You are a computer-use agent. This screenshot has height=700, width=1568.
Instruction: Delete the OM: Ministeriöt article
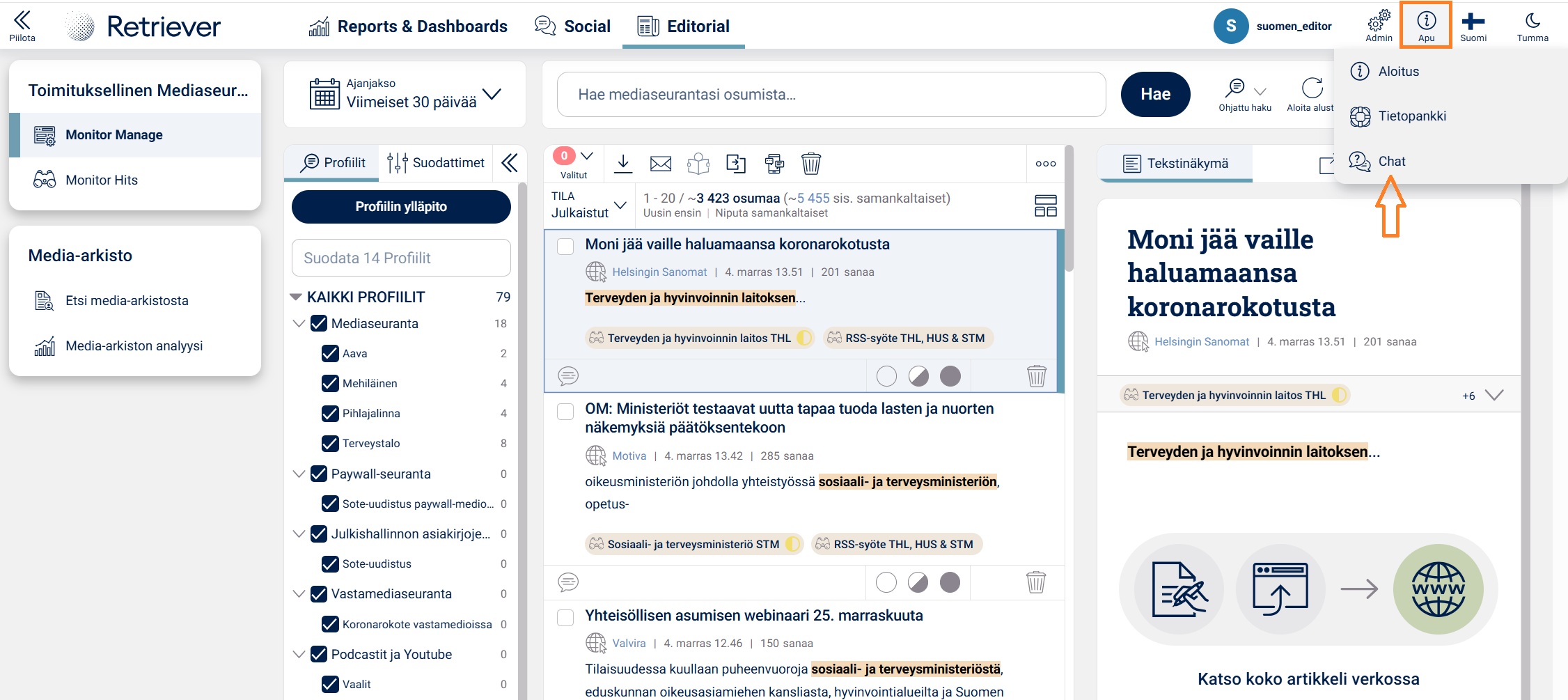tap(1036, 582)
